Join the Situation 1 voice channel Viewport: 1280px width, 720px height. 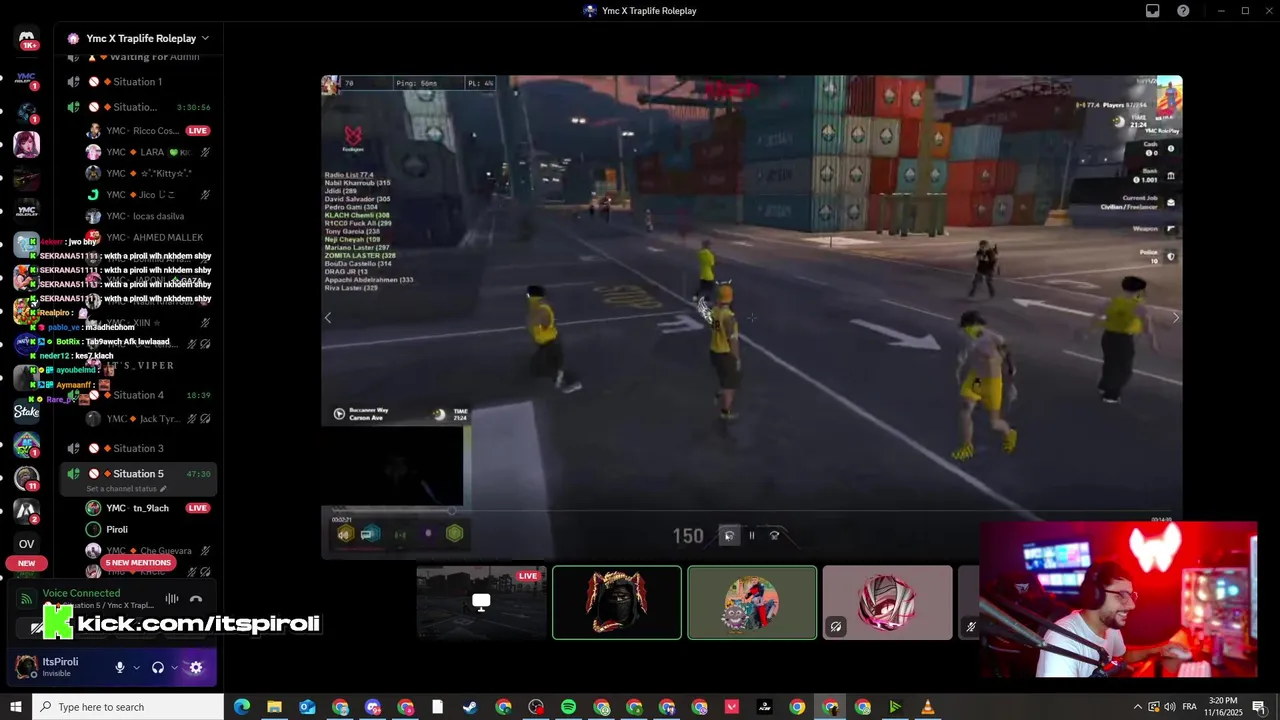click(x=139, y=82)
